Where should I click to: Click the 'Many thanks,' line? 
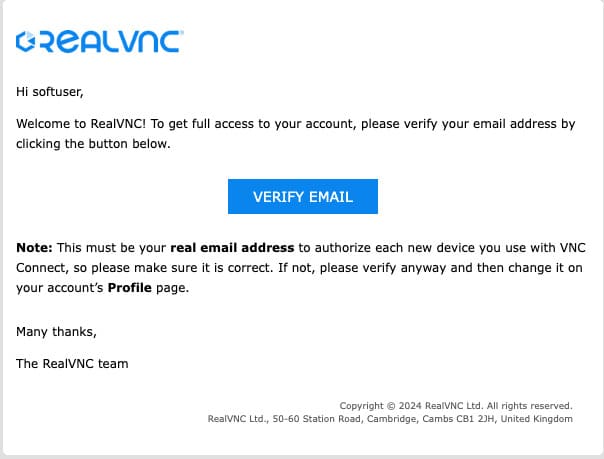coord(56,331)
